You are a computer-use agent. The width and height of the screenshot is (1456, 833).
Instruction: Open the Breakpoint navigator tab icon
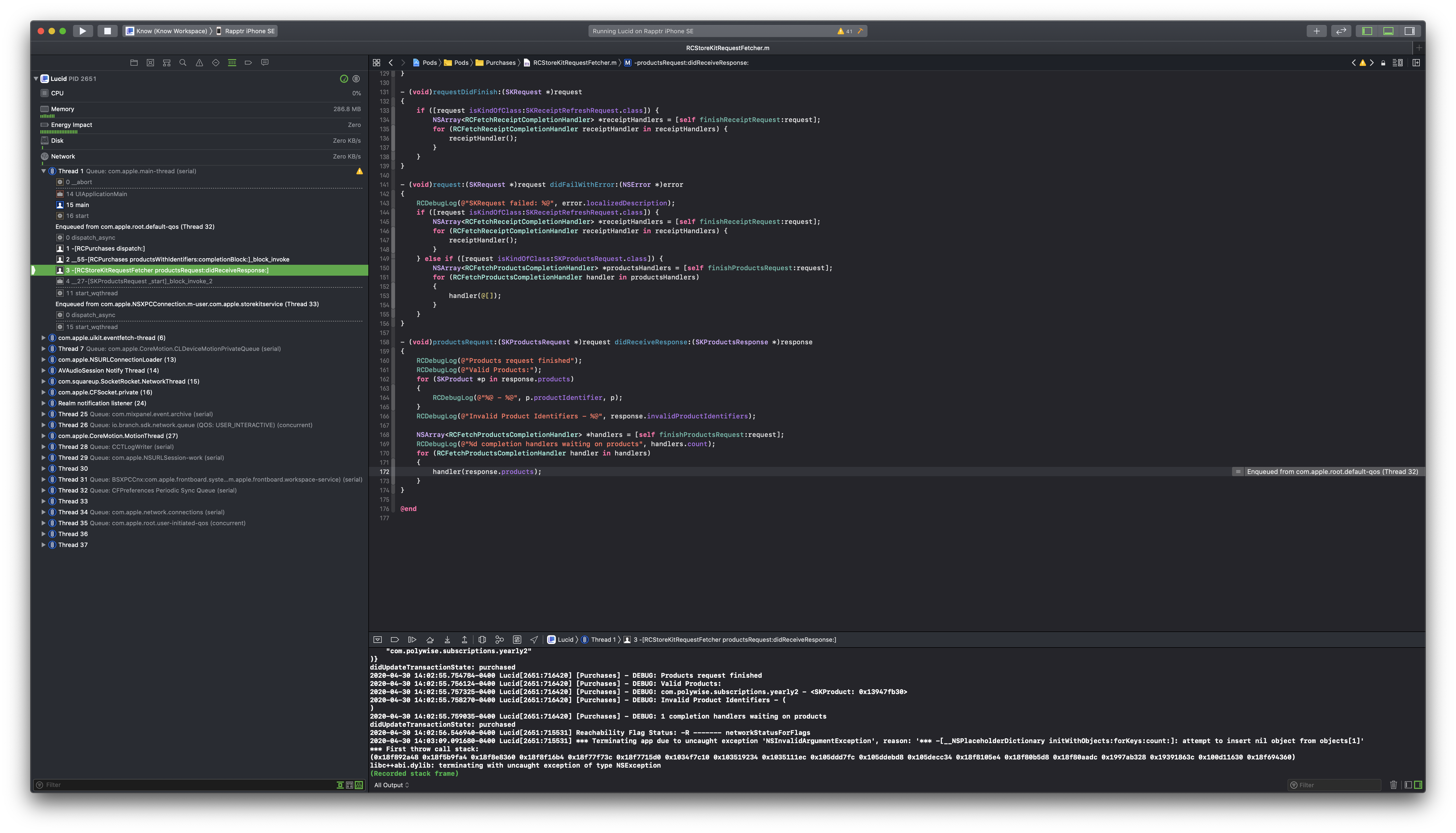(248, 63)
